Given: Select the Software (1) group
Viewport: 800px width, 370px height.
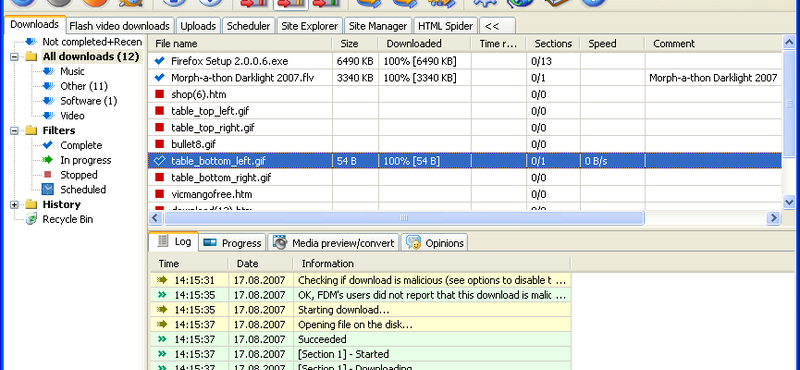Looking at the screenshot, I should coord(88,101).
